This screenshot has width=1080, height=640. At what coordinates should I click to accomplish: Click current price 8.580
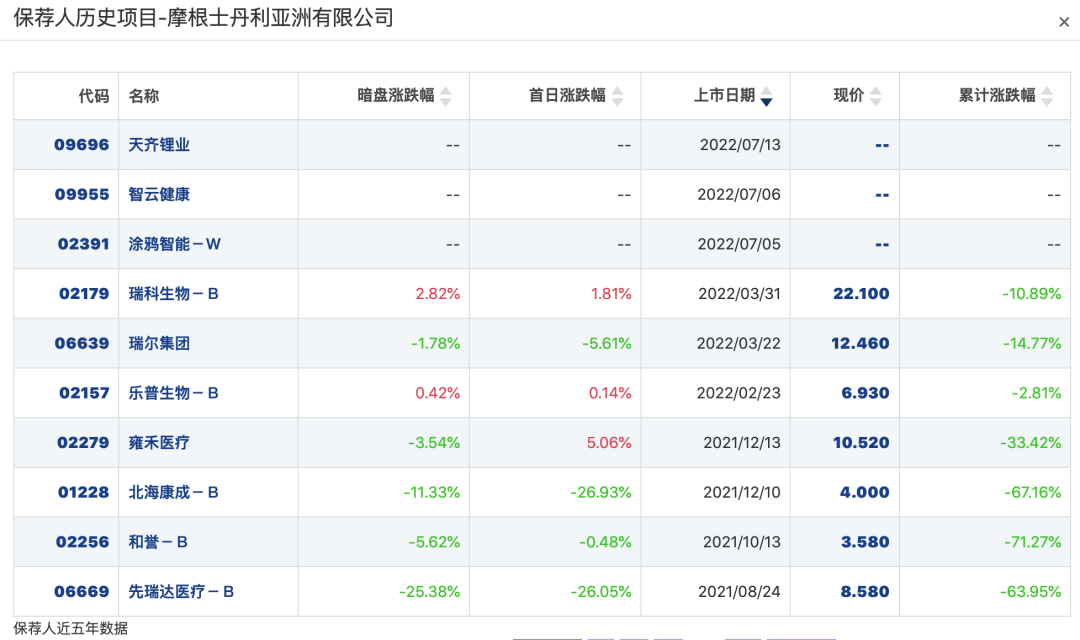click(x=865, y=591)
